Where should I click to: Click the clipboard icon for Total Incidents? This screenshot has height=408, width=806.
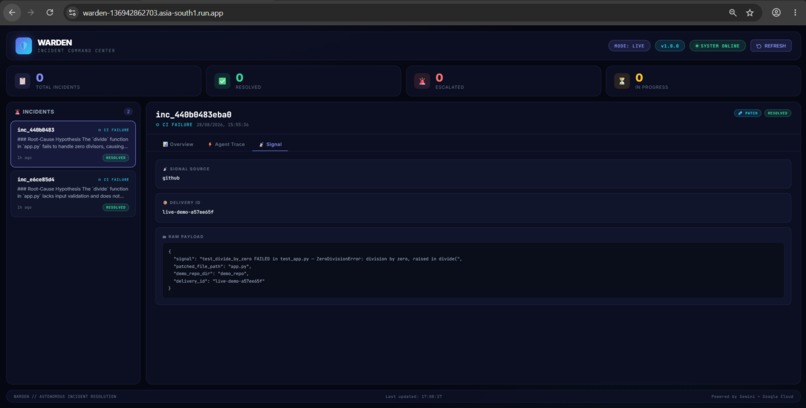[22, 81]
